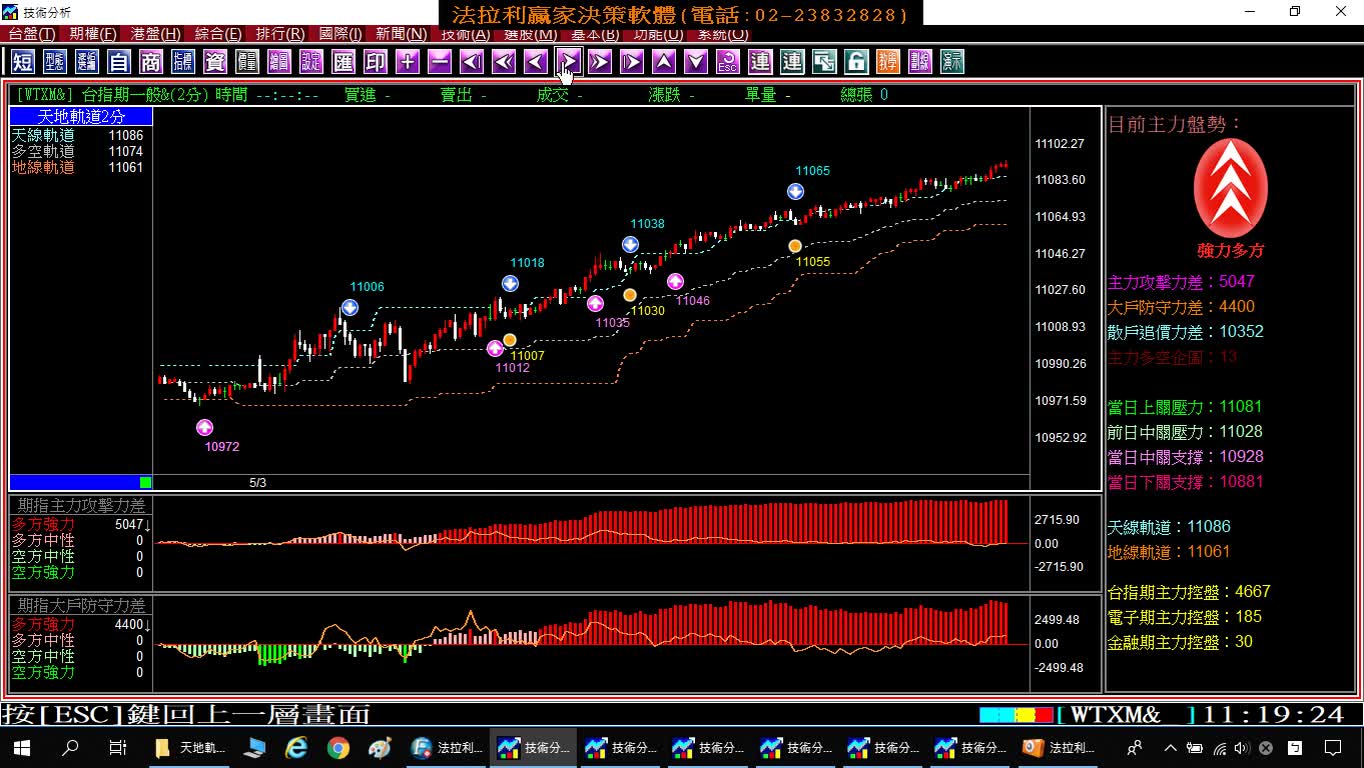Click the 商 toolbar icon
The image size is (1364, 768).
[151, 62]
